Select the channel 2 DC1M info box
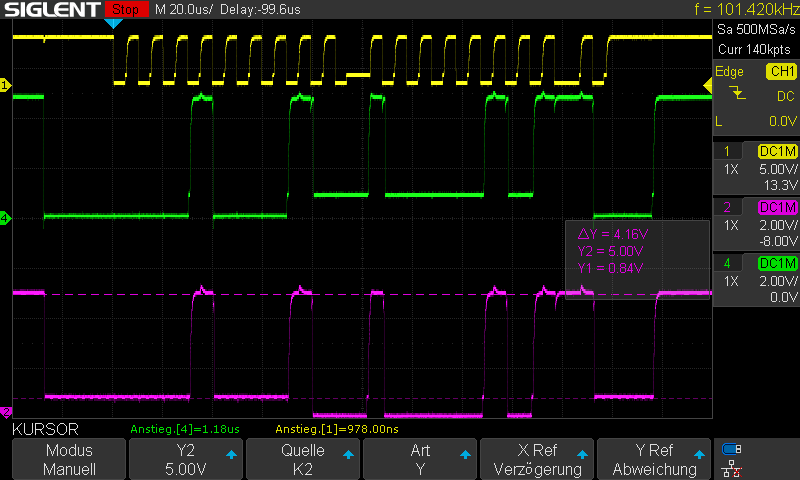Image resolution: width=800 pixels, height=480 pixels. [756, 224]
